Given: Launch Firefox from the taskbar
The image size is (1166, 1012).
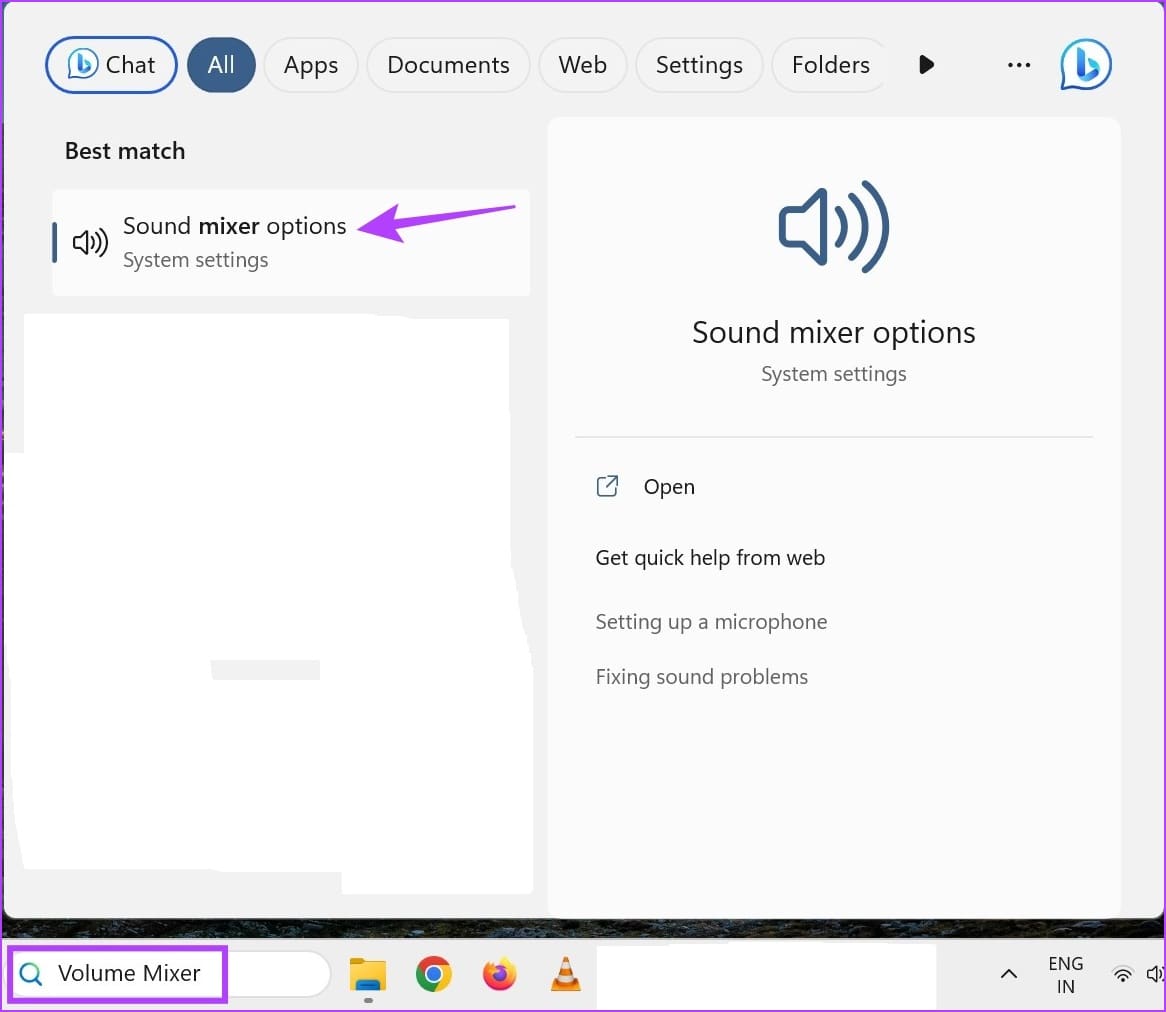Looking at the screenshot, I should [x=500, y=974].
